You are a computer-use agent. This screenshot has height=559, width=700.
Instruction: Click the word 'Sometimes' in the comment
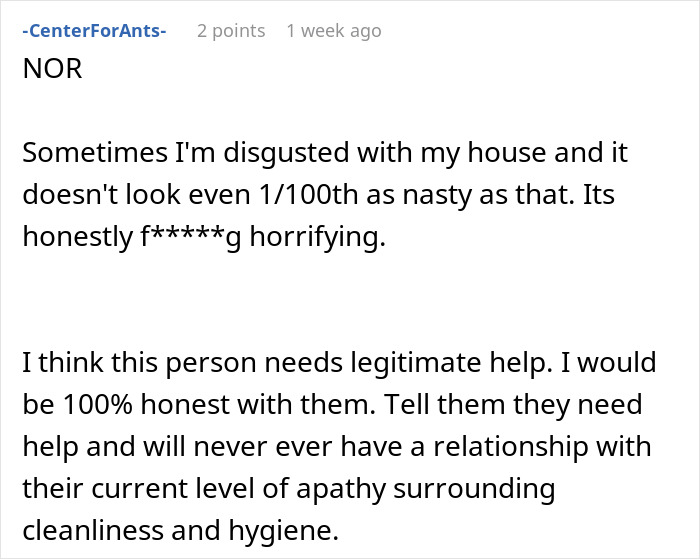pos(85,153)
